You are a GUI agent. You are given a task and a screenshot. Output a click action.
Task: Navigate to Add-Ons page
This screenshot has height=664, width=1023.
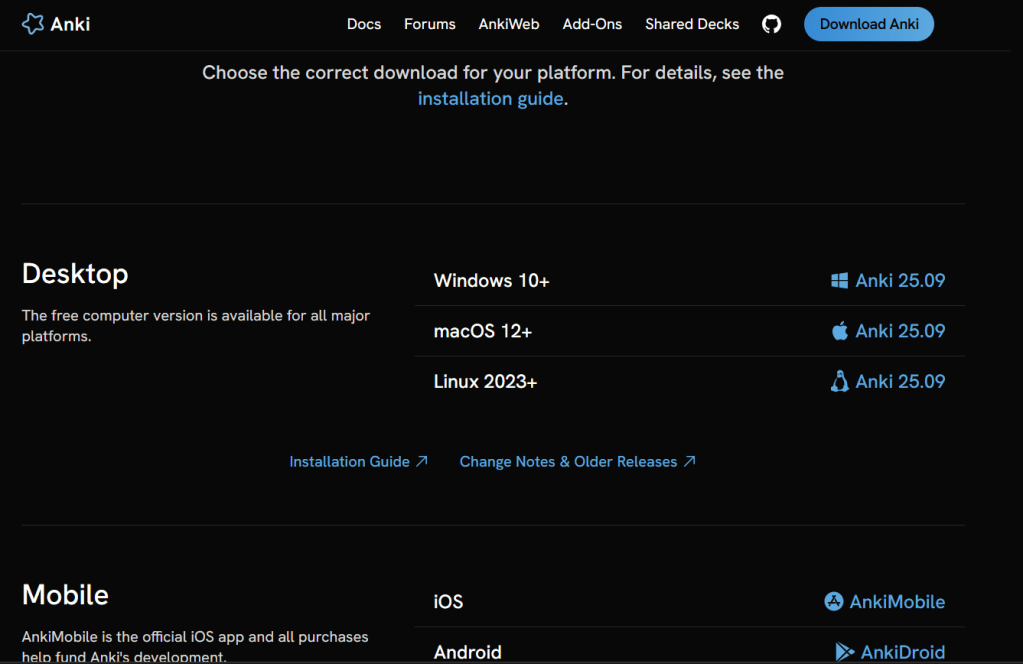(592, 24)
